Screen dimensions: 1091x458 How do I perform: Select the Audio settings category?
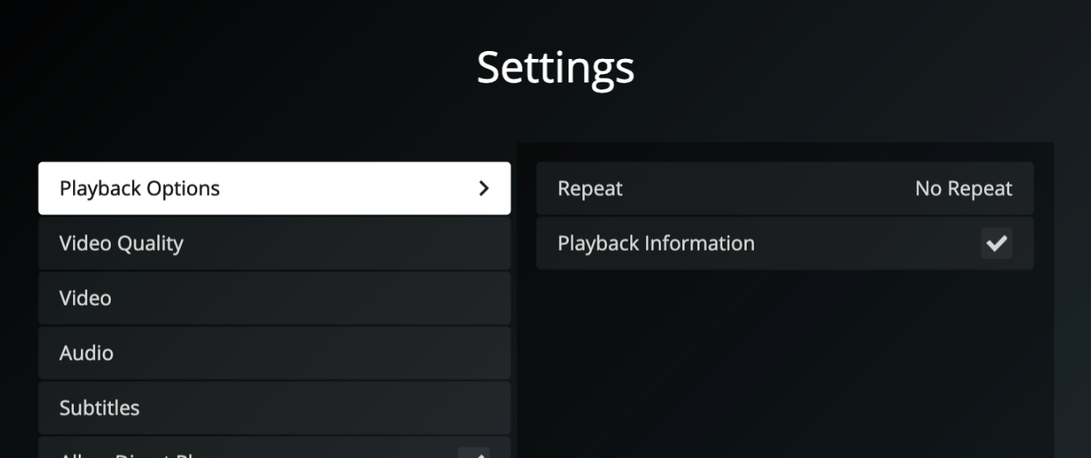tap(274, 353)
